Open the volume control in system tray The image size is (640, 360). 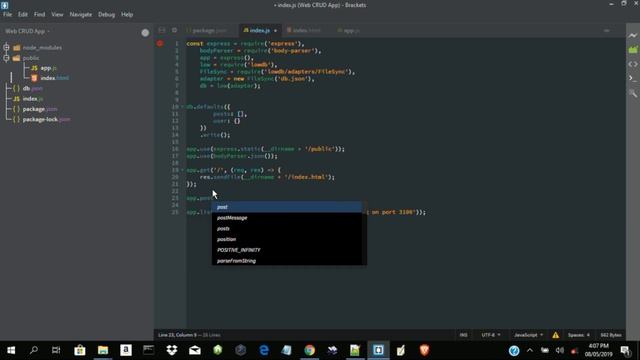click(x=560, y=351)
